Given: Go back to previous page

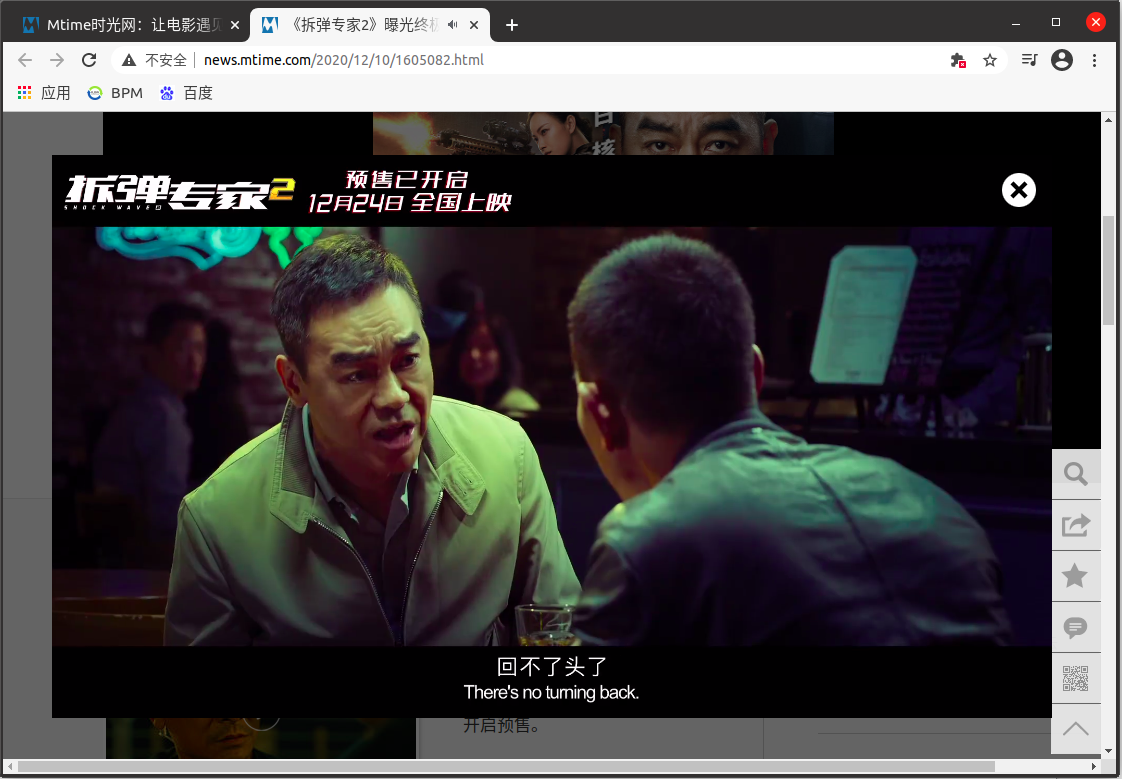Looking at the screenshot, I should (25, 60).
